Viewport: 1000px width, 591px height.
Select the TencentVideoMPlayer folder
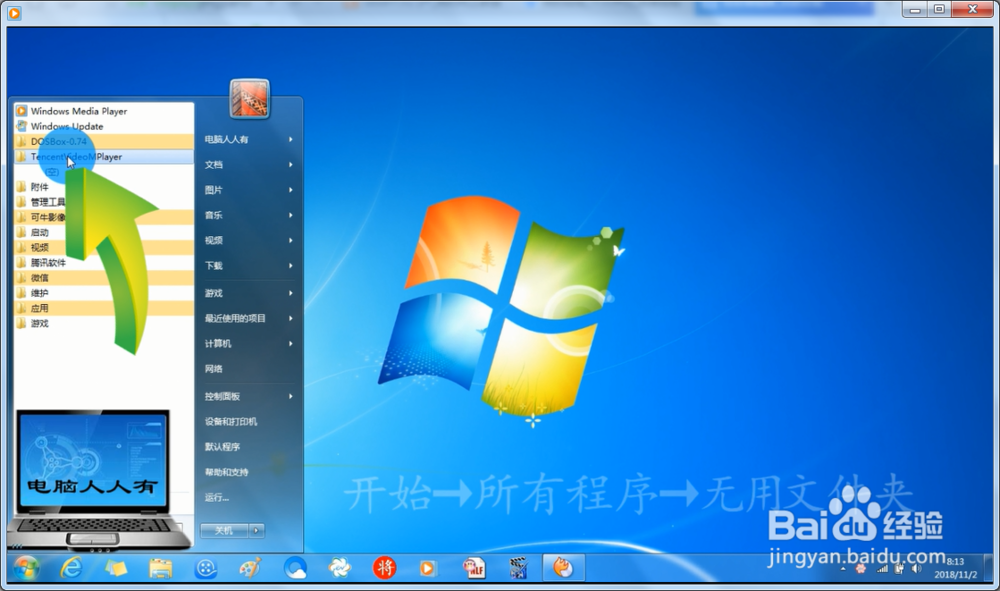104,157
